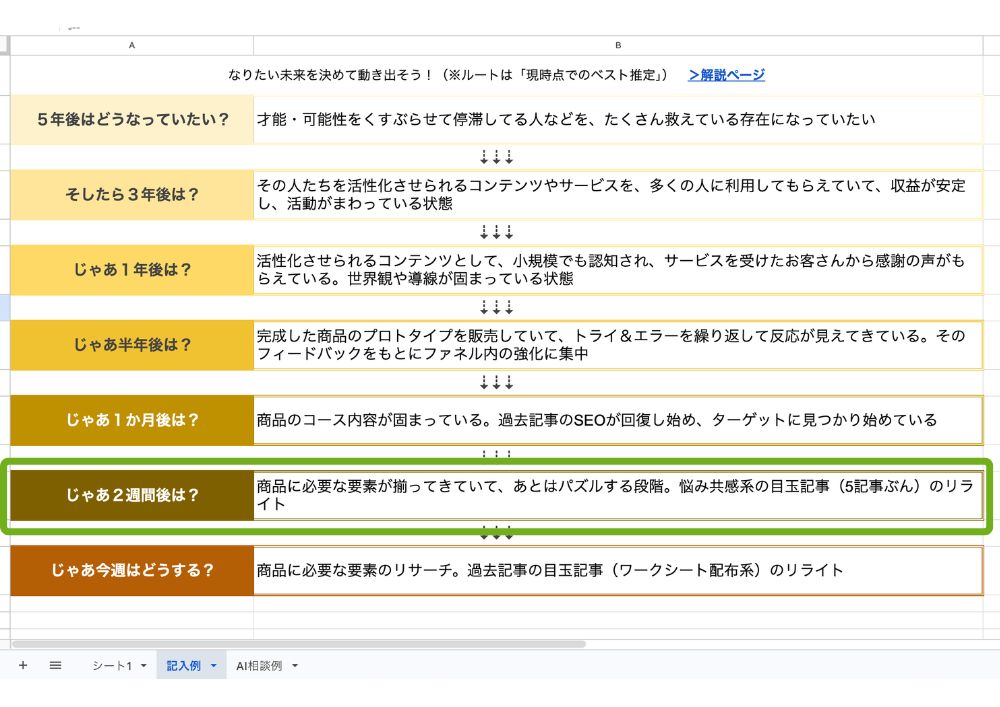Click the answer cell starting 才能・可能性をくすぶらせて
The width and height of the screenshot is (1000, 707).
point(618,119)
